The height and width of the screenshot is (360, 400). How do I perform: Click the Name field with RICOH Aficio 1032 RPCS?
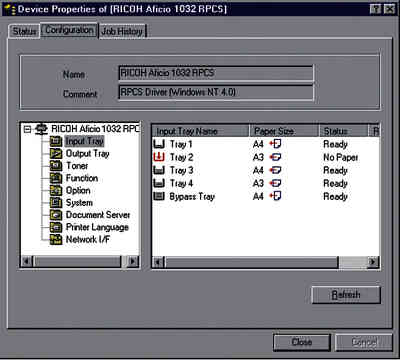pyautogui.click(x=216, y=73)
